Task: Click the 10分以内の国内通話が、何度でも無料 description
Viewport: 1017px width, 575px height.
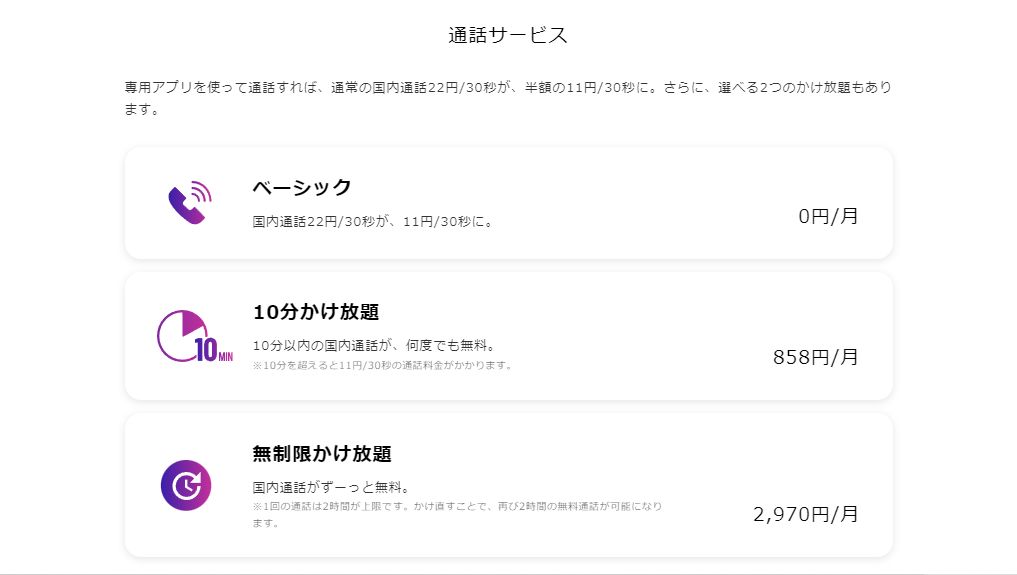Action: click(375, 346)
